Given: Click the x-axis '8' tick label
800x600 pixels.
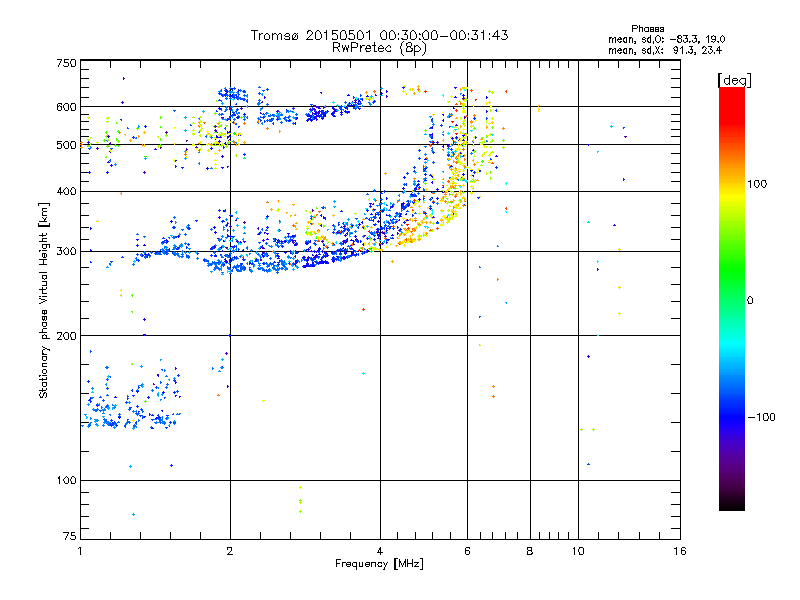Looking at the screenshot, I should [x=530, y=551].
